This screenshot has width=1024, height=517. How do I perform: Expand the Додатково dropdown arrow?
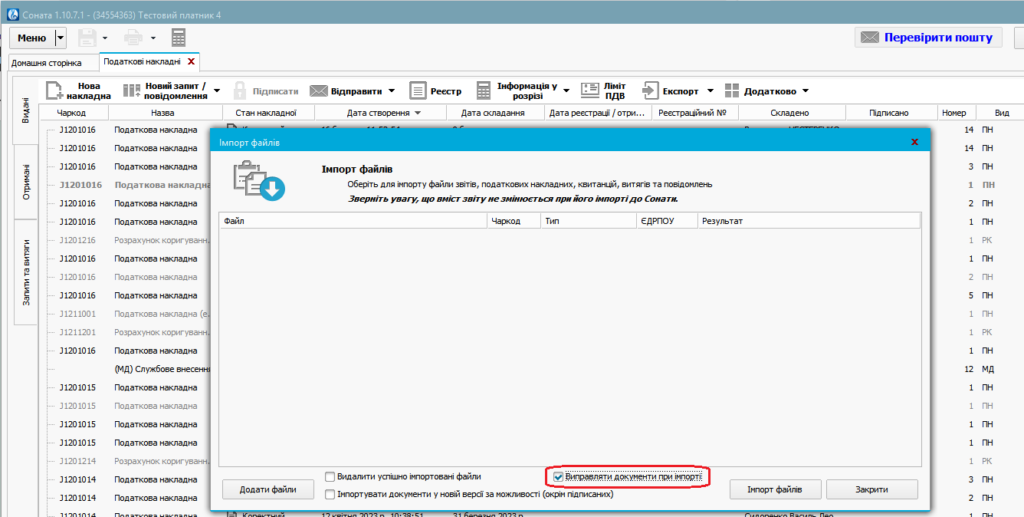[x=805, y=91]
